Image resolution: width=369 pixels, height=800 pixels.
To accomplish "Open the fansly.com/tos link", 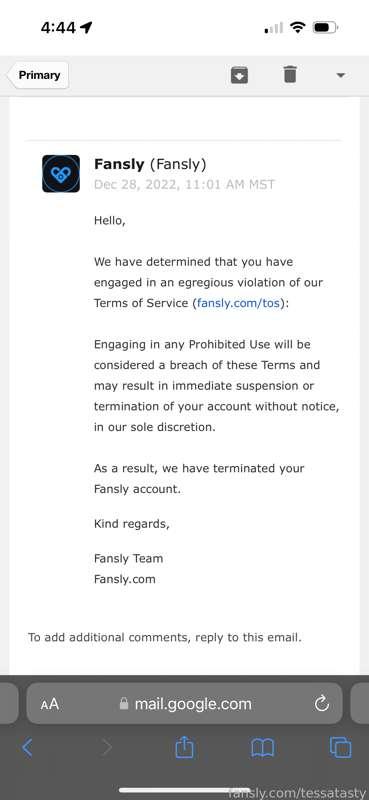I will (238, 303).
